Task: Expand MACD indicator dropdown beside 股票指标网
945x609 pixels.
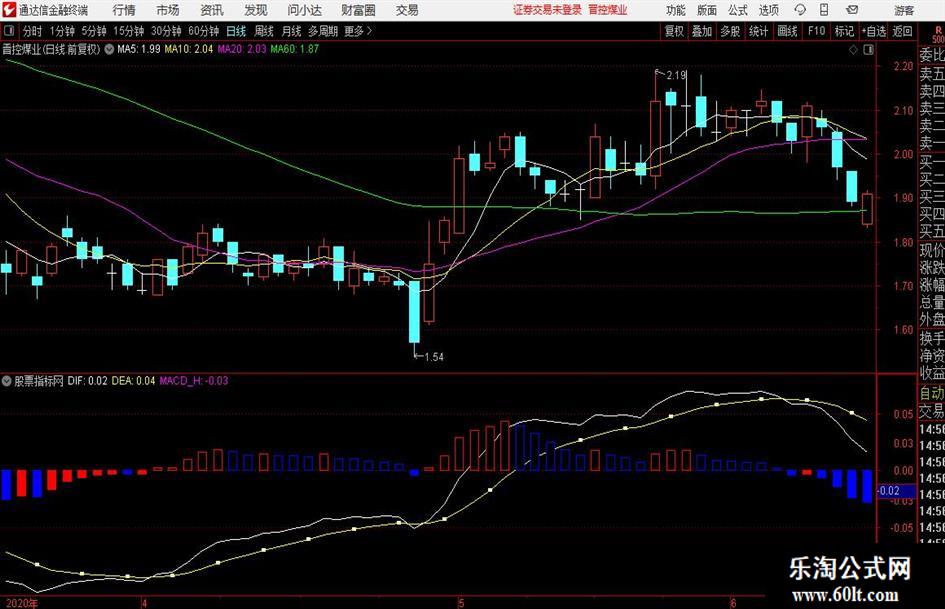Action: (x=7, y=381)
